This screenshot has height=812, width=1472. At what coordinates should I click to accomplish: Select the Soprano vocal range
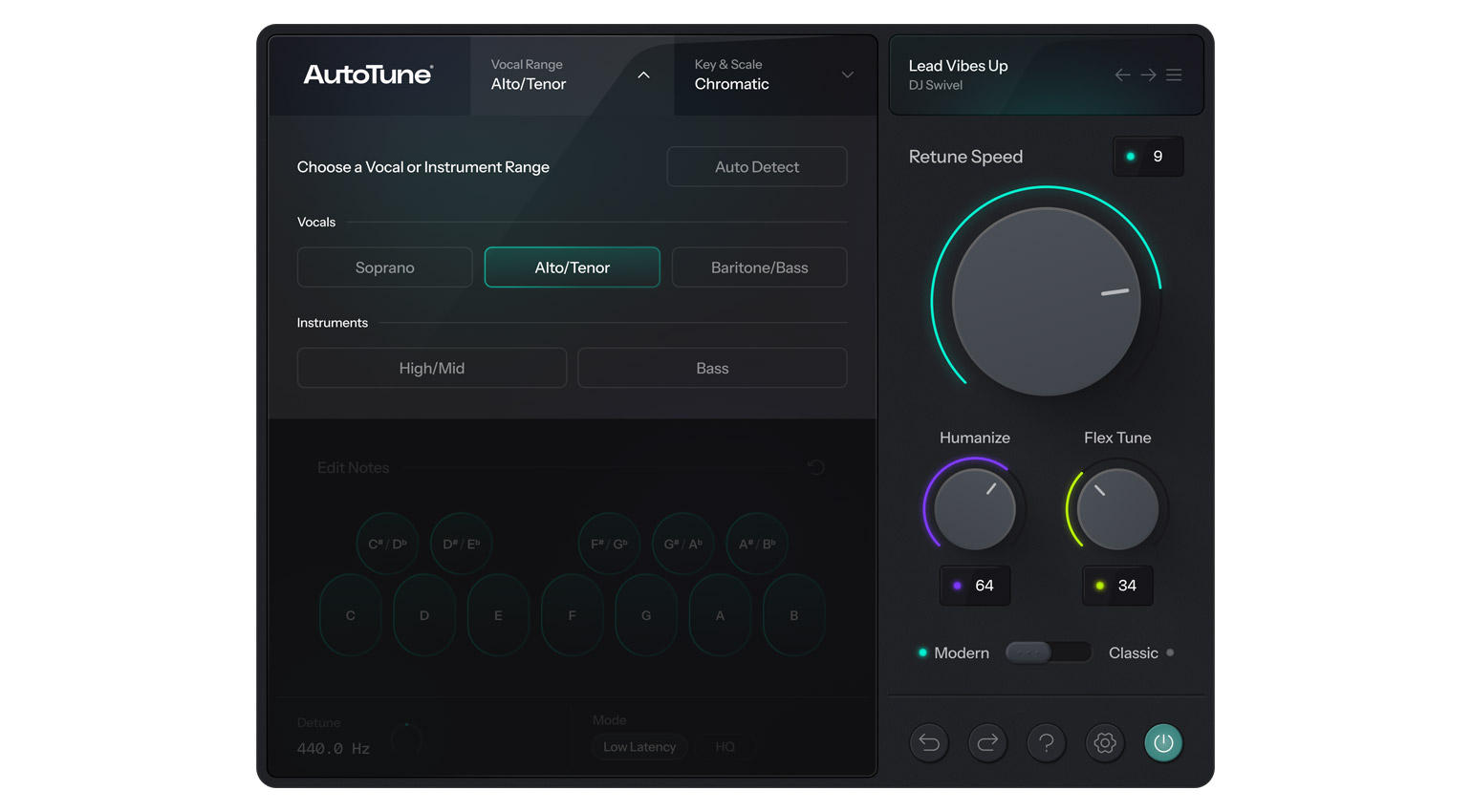pos(384,267)
